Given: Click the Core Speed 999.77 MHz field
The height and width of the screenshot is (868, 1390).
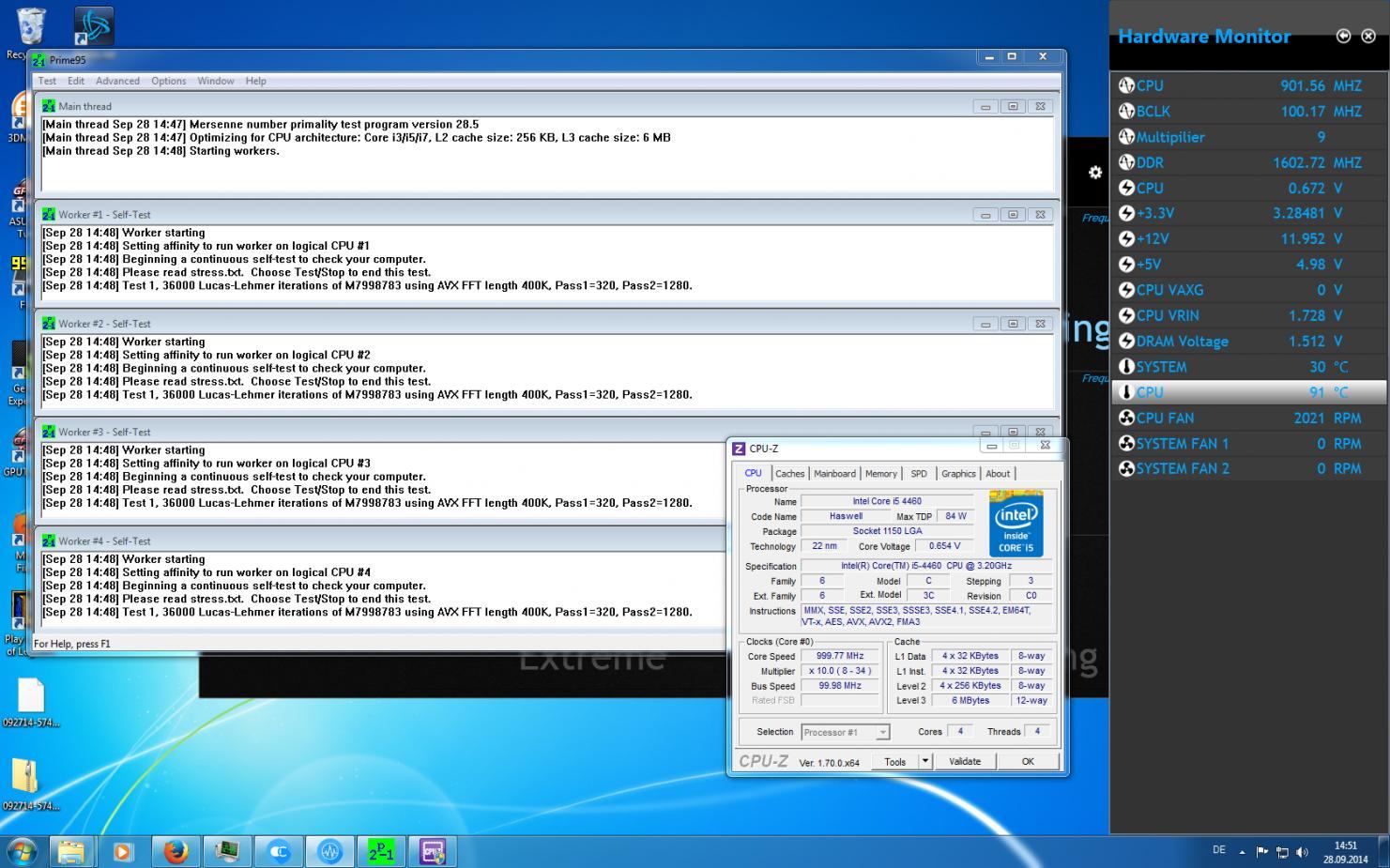Looking at the screenshot, I should coord(840,656).
